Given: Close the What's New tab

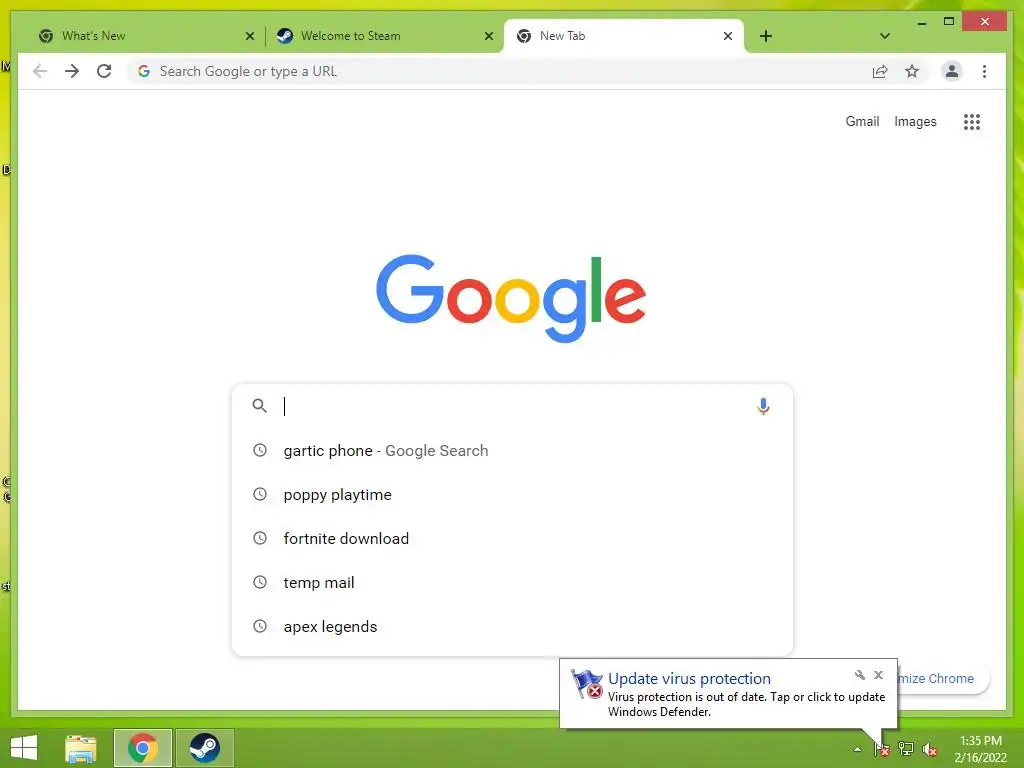Looking at the screenshot, I should click(x=249, y=36).
